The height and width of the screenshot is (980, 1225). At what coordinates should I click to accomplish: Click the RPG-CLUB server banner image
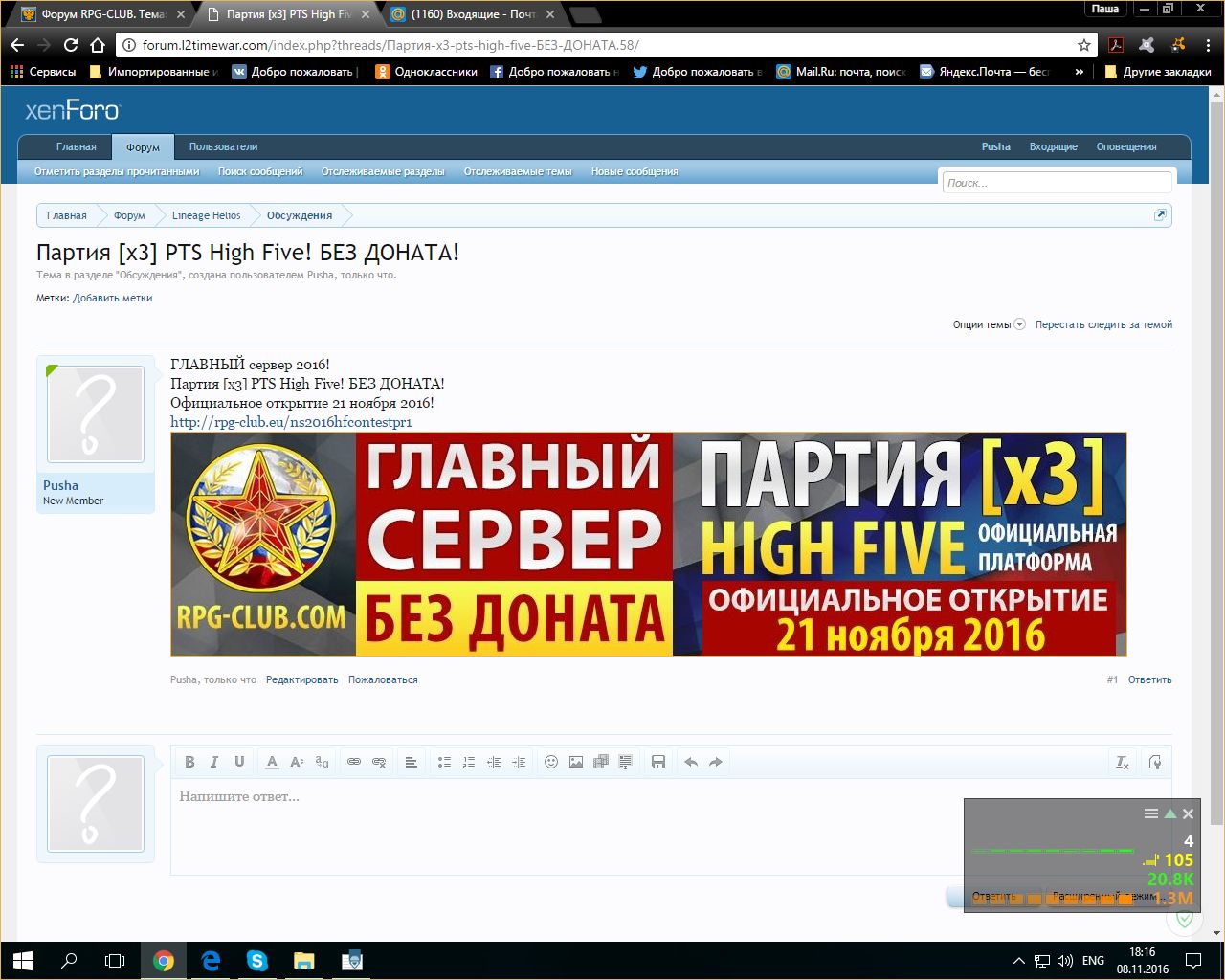pyautogui.click(x=648, y=544)
